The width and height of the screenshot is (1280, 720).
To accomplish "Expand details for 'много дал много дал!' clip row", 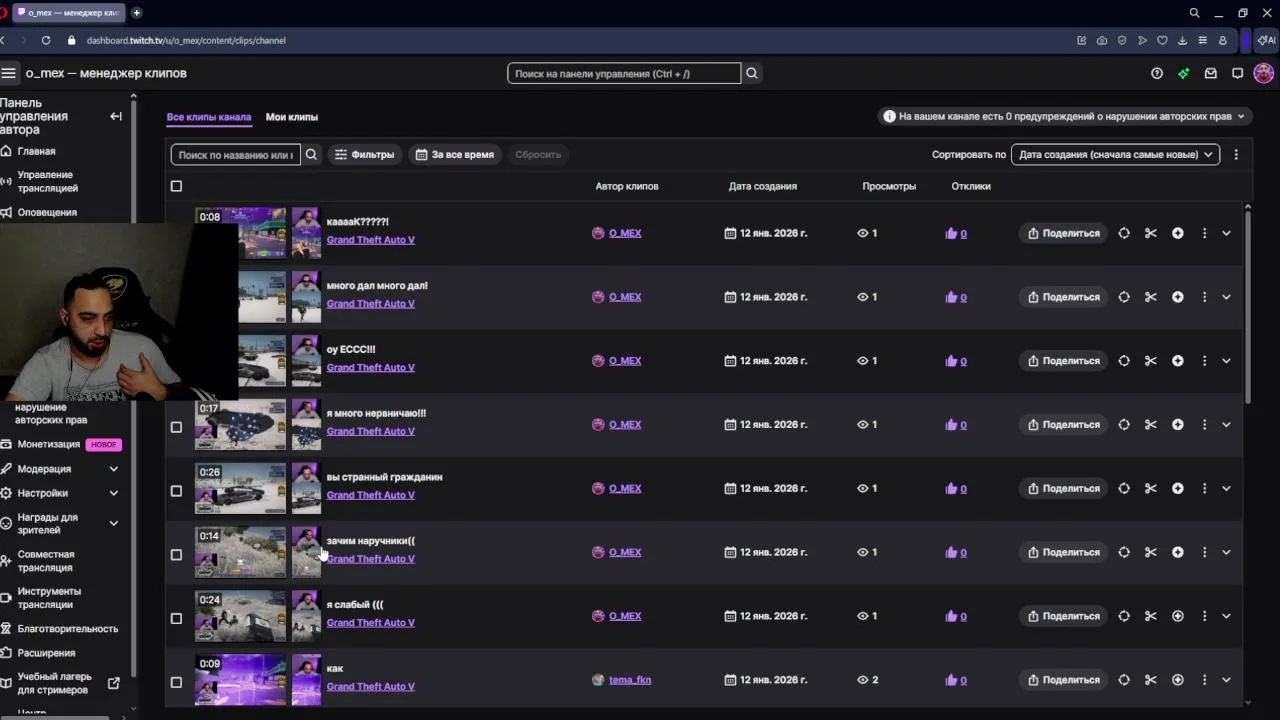I will (x=1227, y=297).
